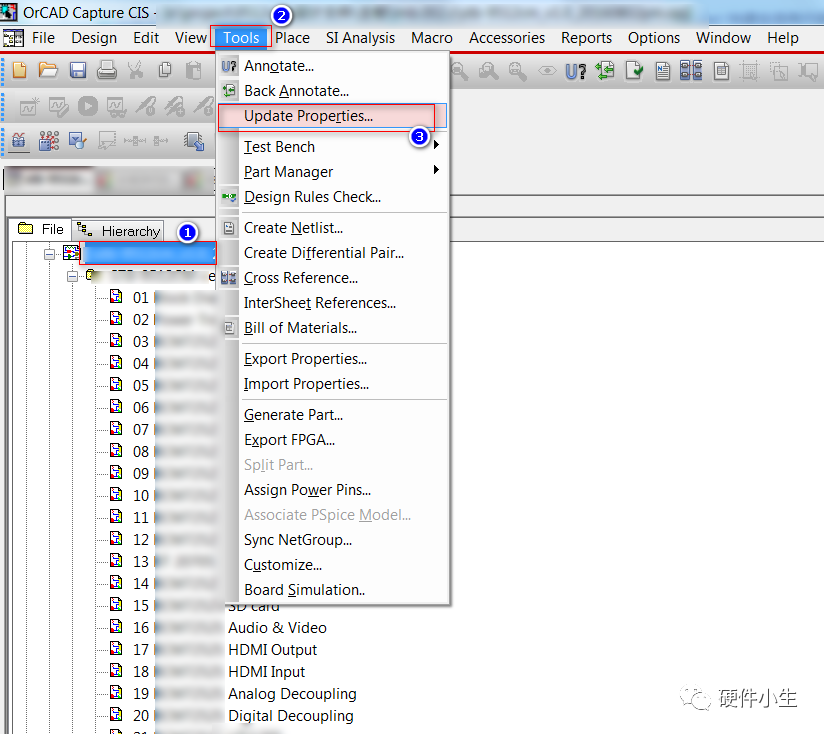Select Cross Reference menu entry
This screenshot has width=824, height=734.
[333, 278]
